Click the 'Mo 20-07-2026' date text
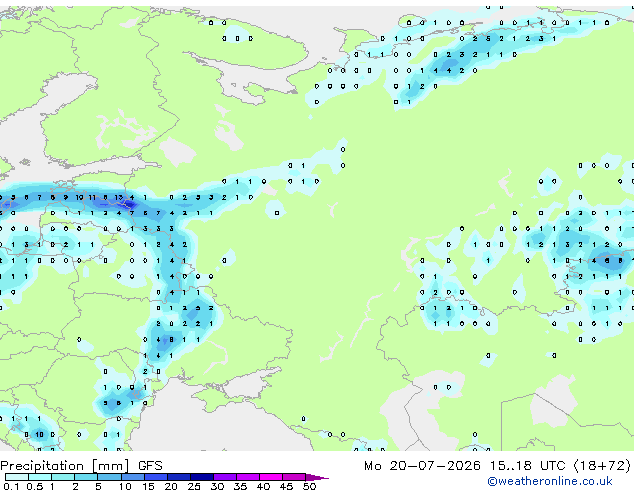634x490 pixels. point(422,466)
